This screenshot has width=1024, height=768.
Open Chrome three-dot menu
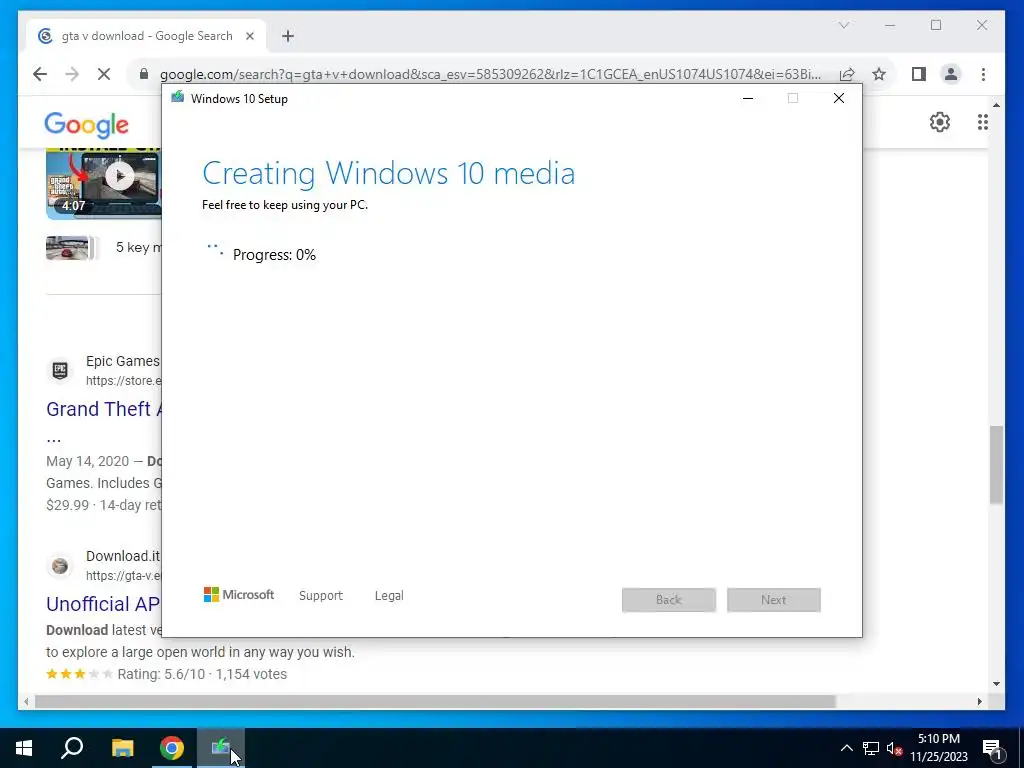[x=983, y=74]
